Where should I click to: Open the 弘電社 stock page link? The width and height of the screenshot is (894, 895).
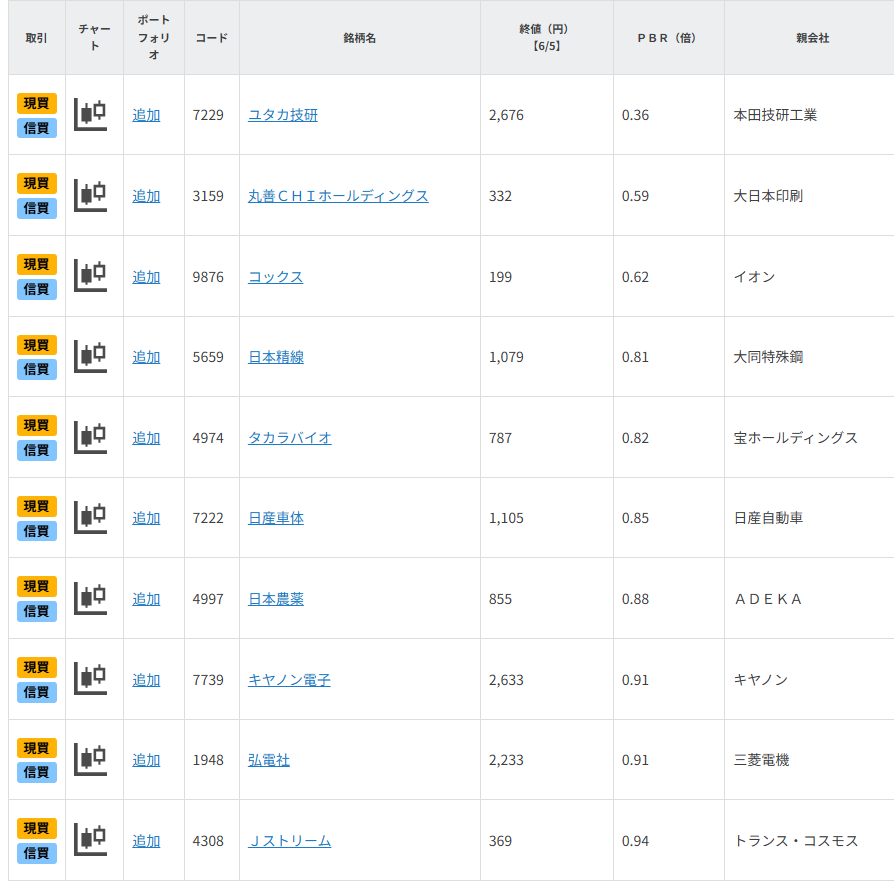[x=269, y=760]
